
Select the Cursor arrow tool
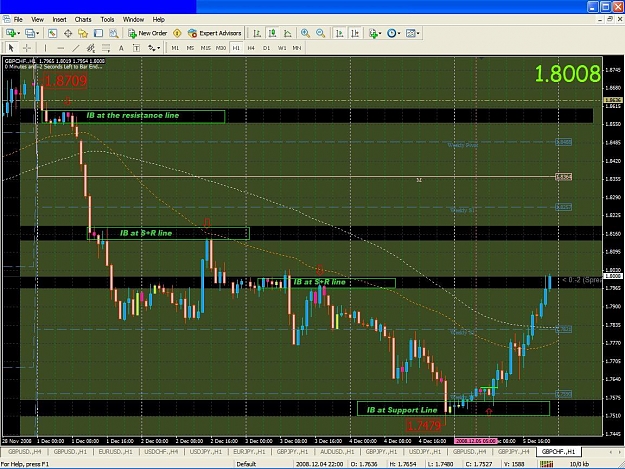pyautogui.click(x=11, y=48)
